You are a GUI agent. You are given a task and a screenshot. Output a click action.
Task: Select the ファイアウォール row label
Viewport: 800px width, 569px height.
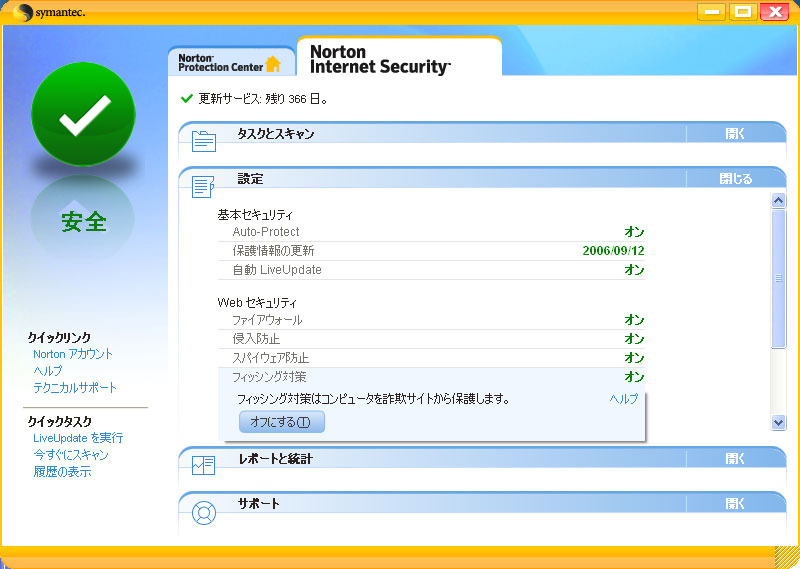click(267, 320)
